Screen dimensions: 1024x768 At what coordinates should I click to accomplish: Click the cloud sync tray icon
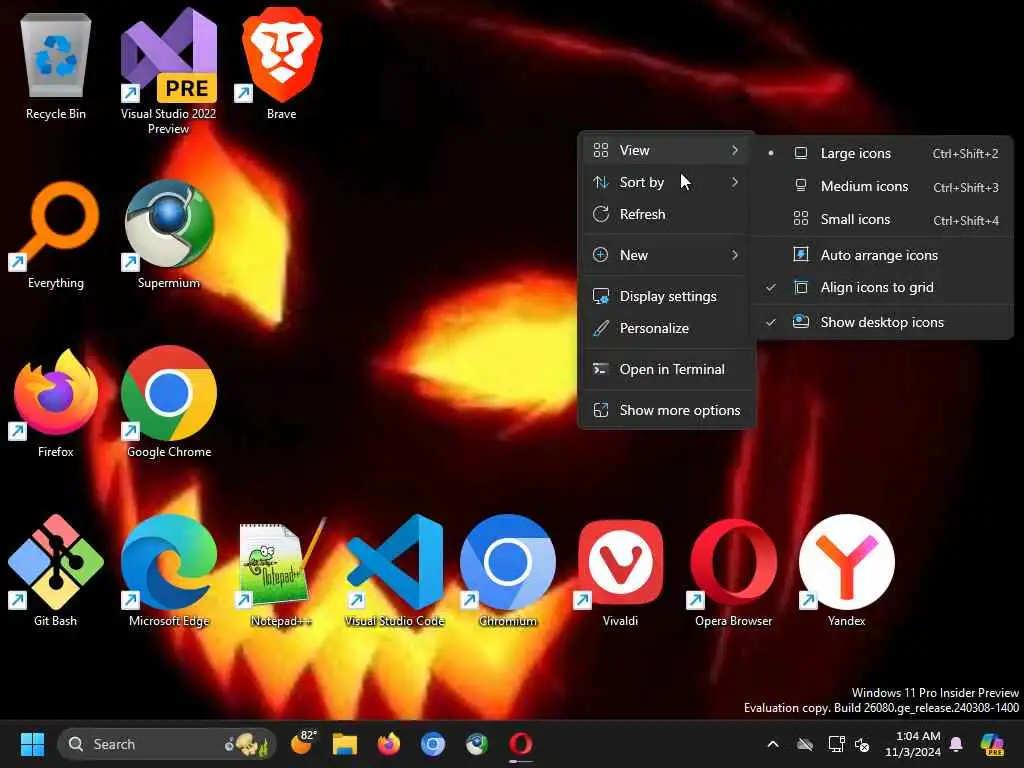click(805, 744)
